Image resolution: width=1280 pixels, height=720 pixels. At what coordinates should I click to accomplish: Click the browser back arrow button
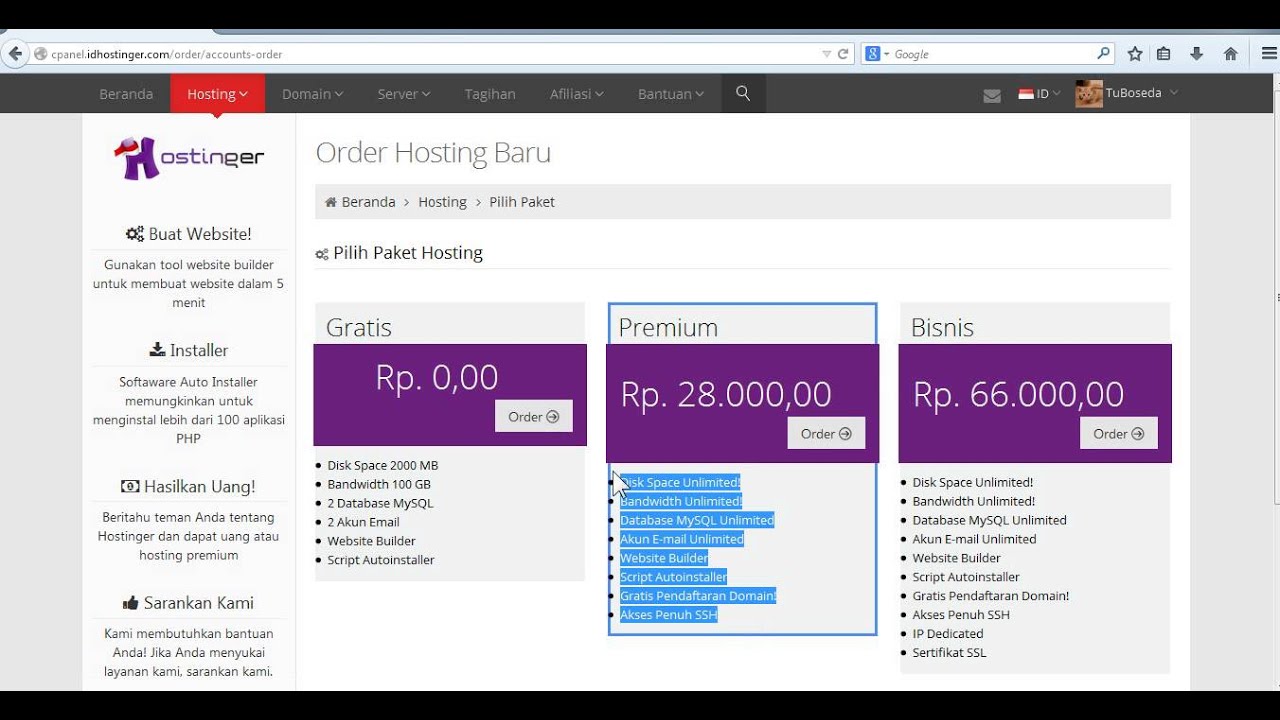click(15, 54)
